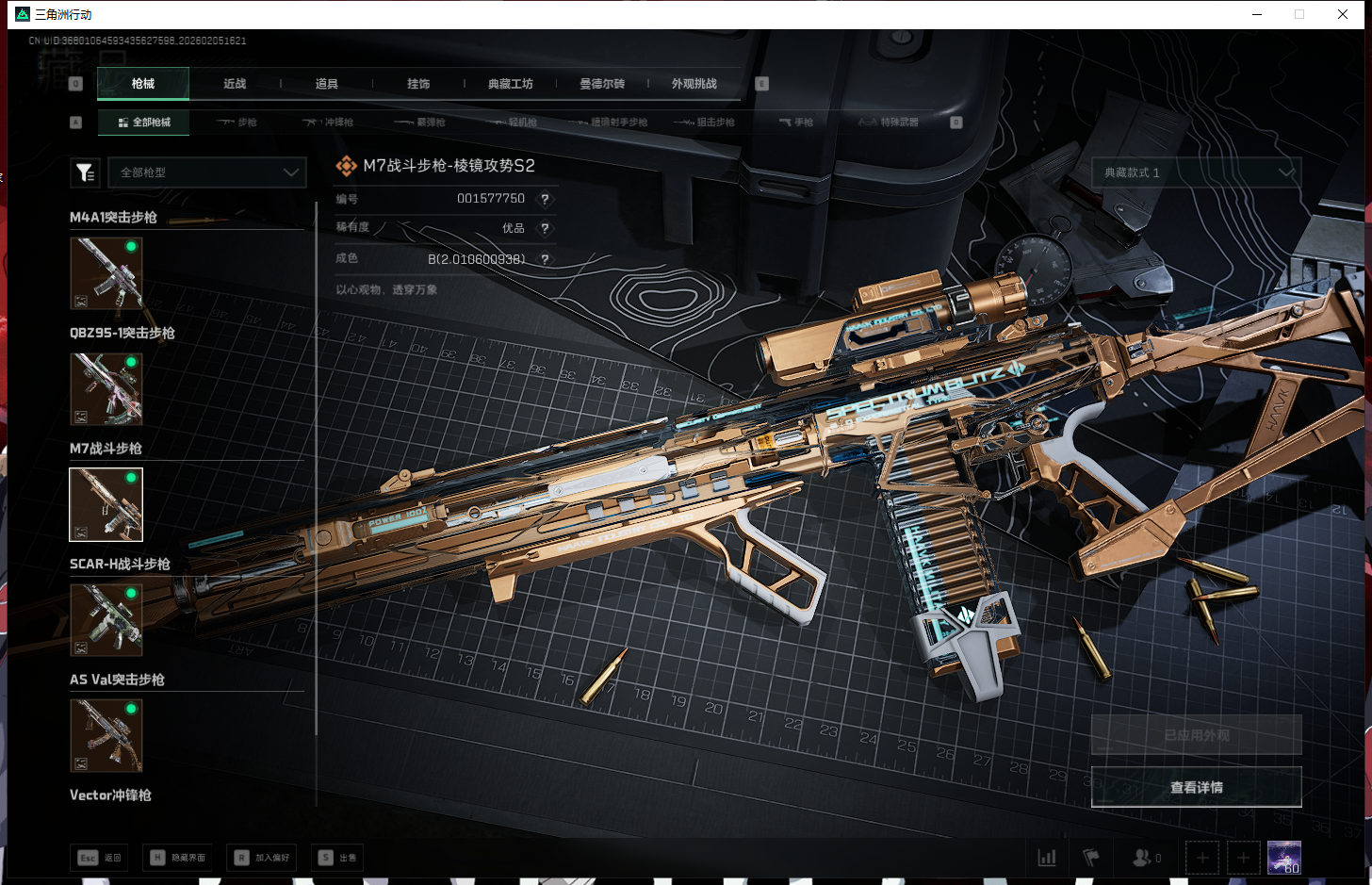The height and width of the screenshot is (885, 1372).
Task: Toggle 加入偏好 to favorite this skin
Action: (x=264, y=858)
